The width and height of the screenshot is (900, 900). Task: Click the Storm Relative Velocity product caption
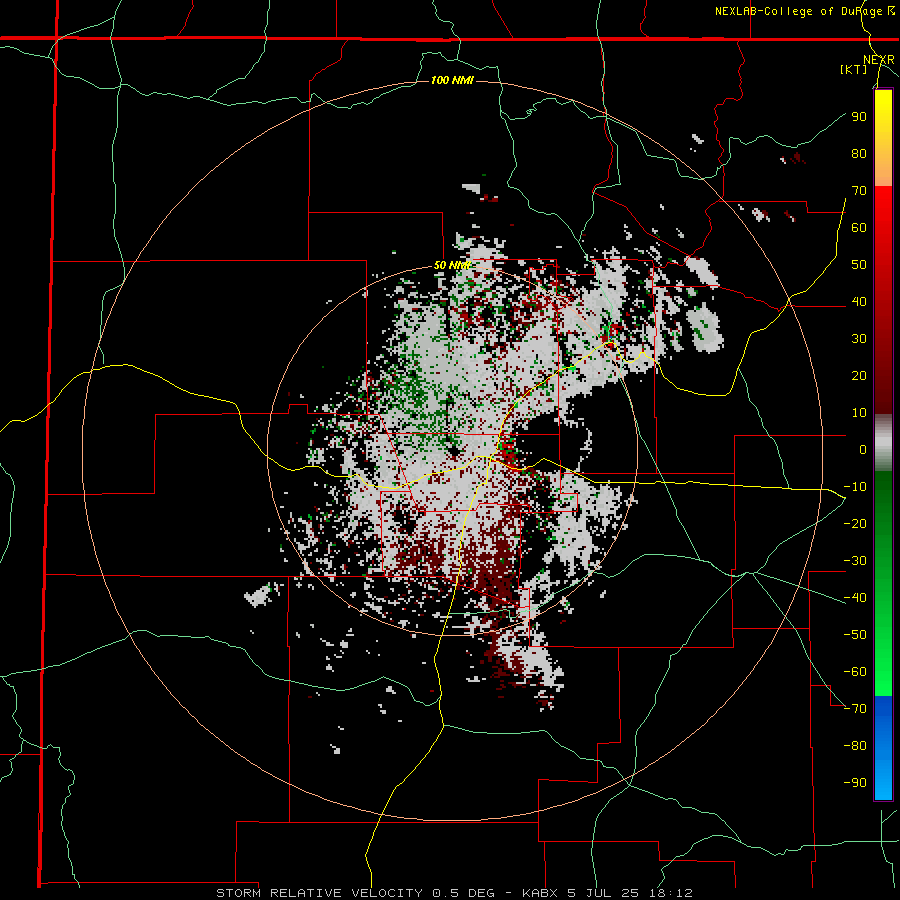454,893
